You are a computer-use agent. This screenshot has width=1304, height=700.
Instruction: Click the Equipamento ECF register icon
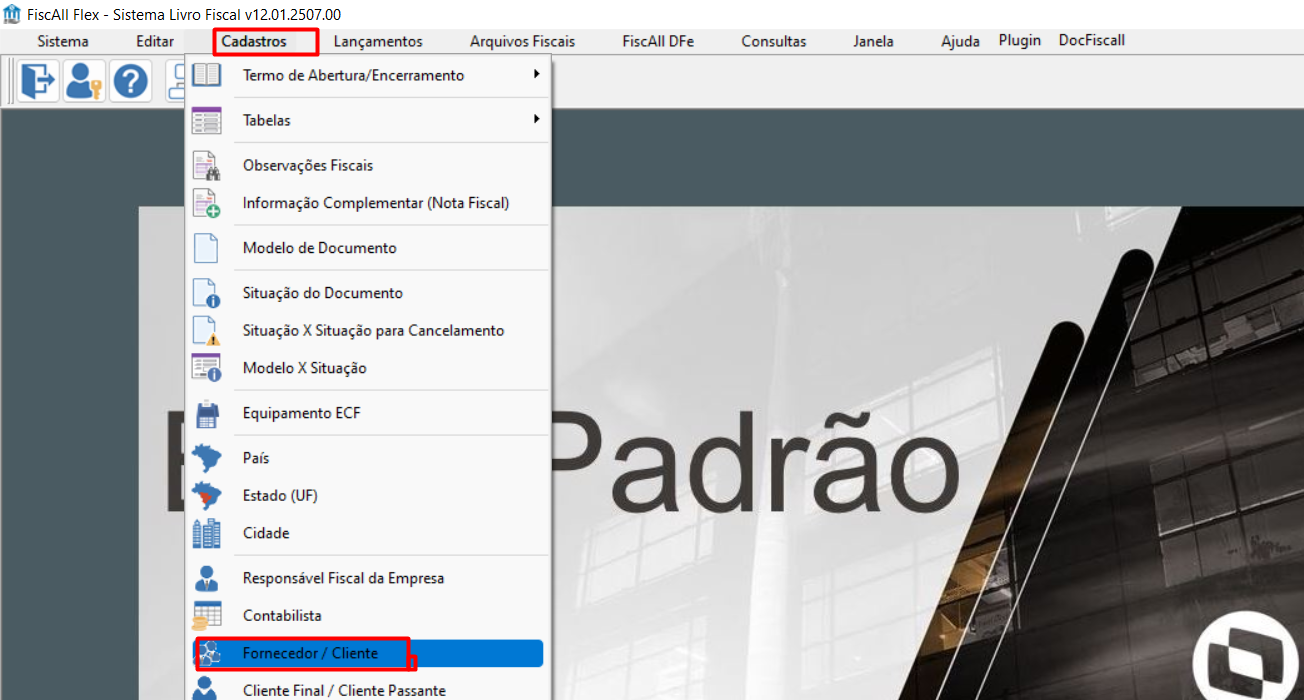(x=206, y=413)
